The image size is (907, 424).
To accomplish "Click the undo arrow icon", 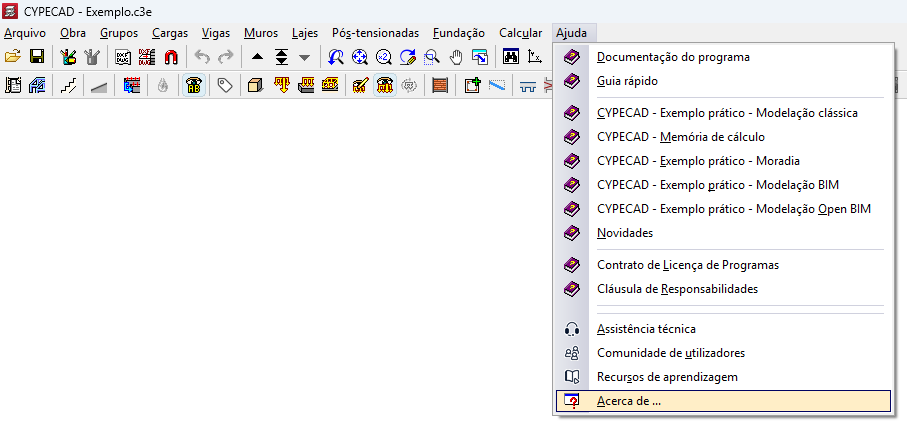I will (x=203, y=57).
